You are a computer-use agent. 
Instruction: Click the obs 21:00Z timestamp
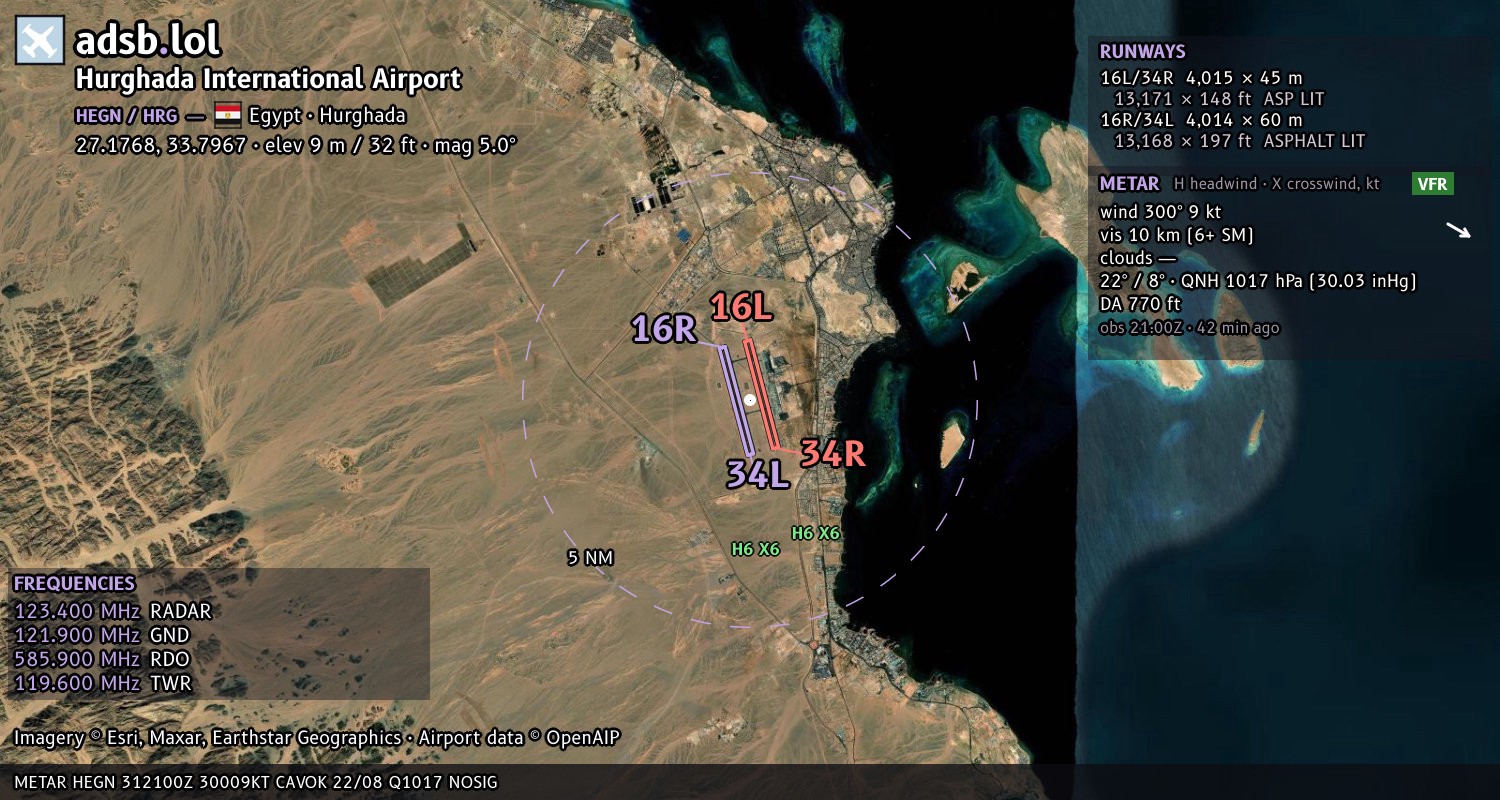[x=1189, y=327]
